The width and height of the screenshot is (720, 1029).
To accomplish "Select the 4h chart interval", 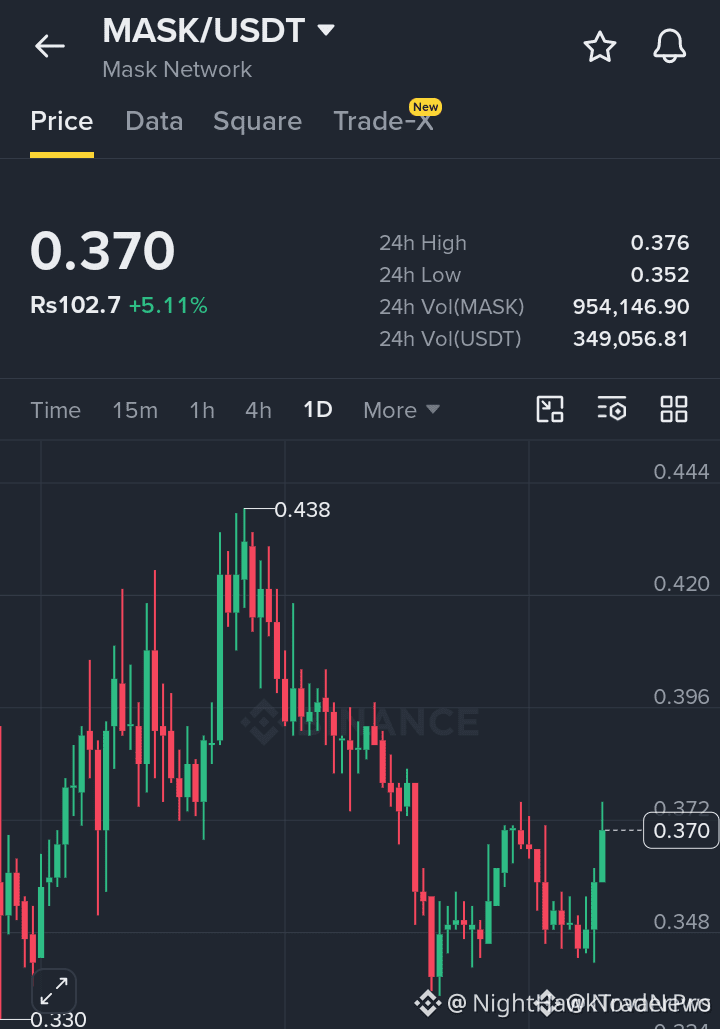I will click(x=259, y=410).
